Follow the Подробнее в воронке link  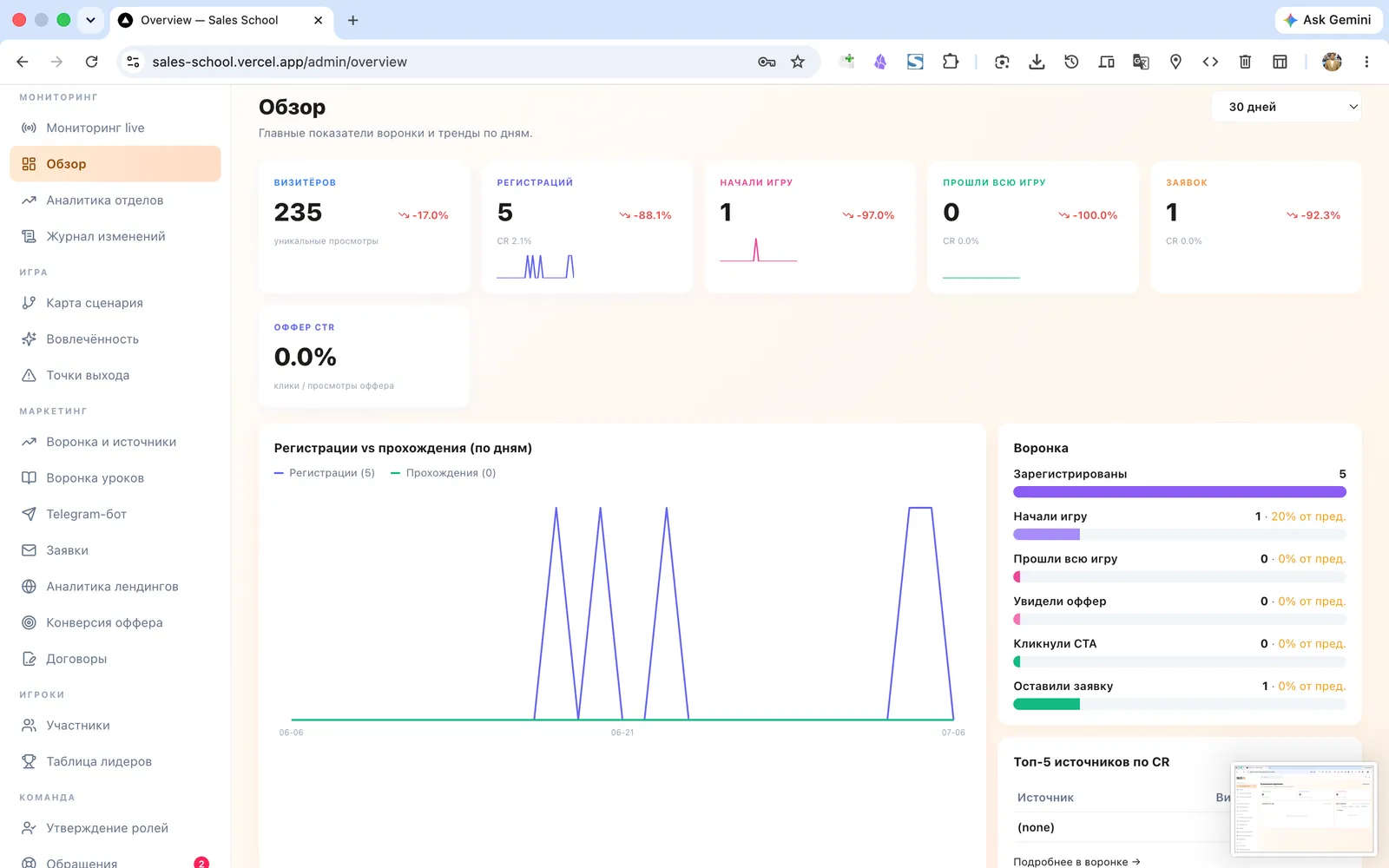point(1076,862)
